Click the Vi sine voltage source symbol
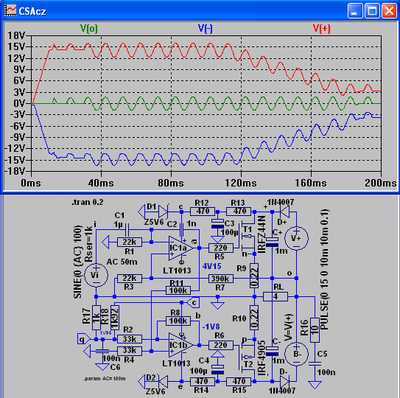The width and height of the screenshot is (400, 398). coord(95,275)
